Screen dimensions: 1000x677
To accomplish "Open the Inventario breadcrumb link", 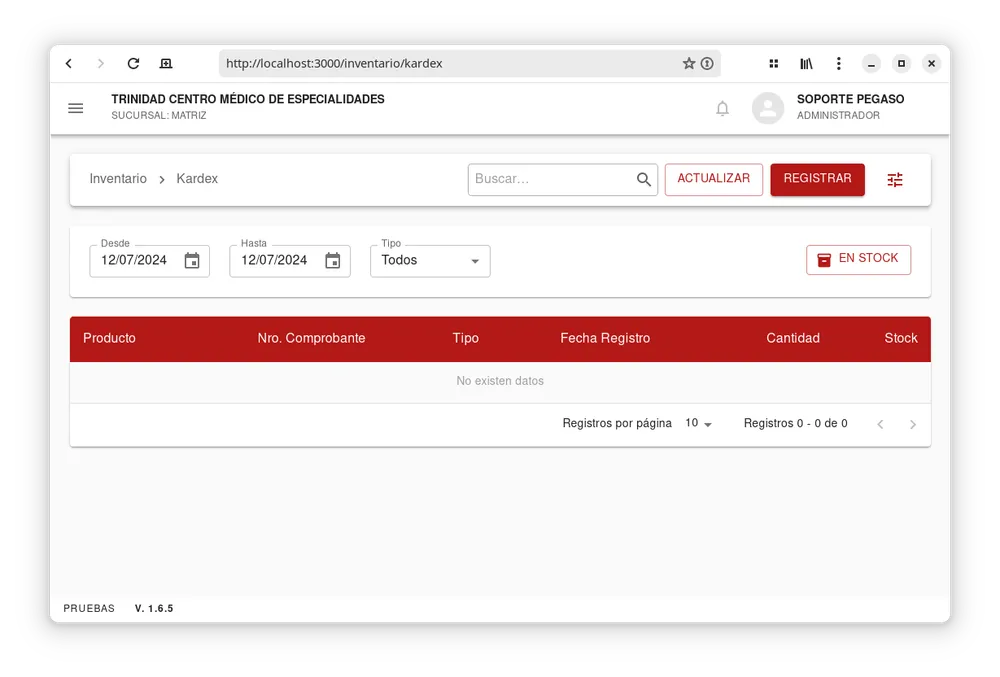I will pos(118,178).
